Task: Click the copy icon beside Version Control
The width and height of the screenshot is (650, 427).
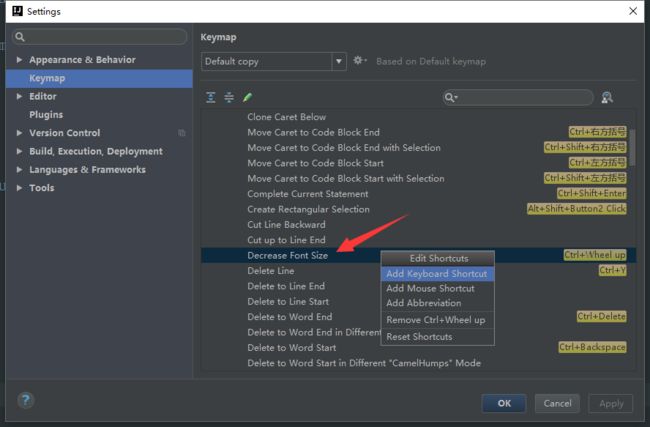Action: pyautogui.click(x=182, y=133)
